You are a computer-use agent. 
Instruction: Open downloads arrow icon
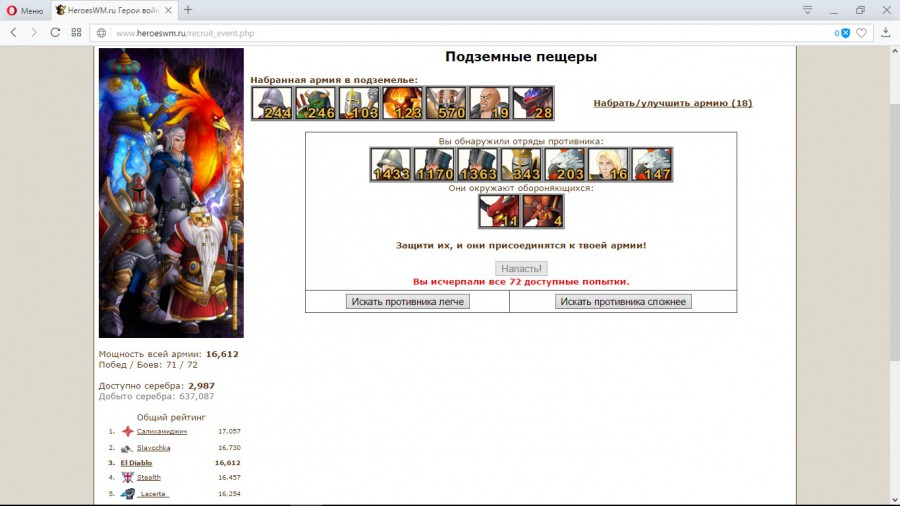[886, 33]
